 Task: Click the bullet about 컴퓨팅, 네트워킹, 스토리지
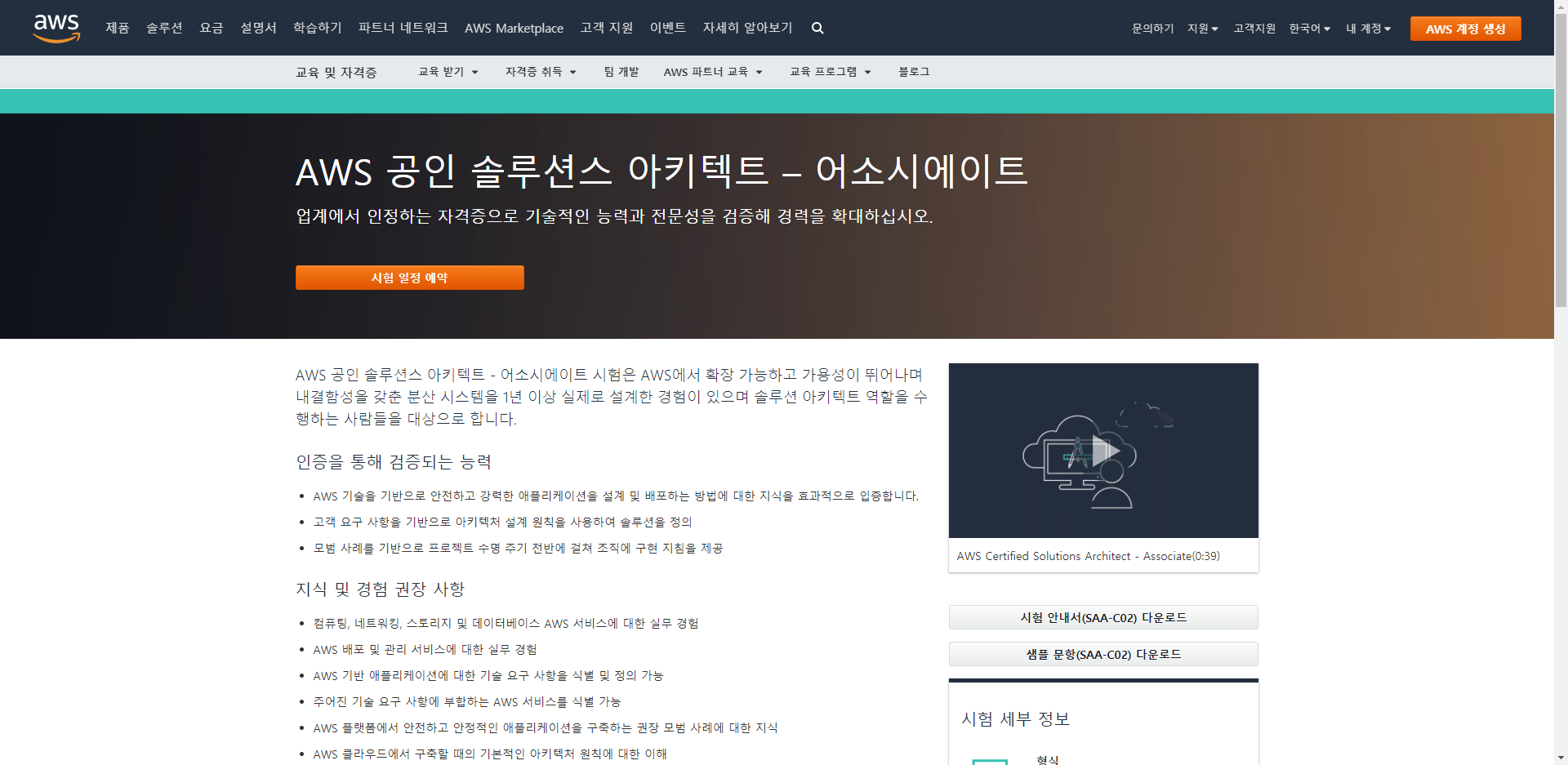(x=506, y=623)
